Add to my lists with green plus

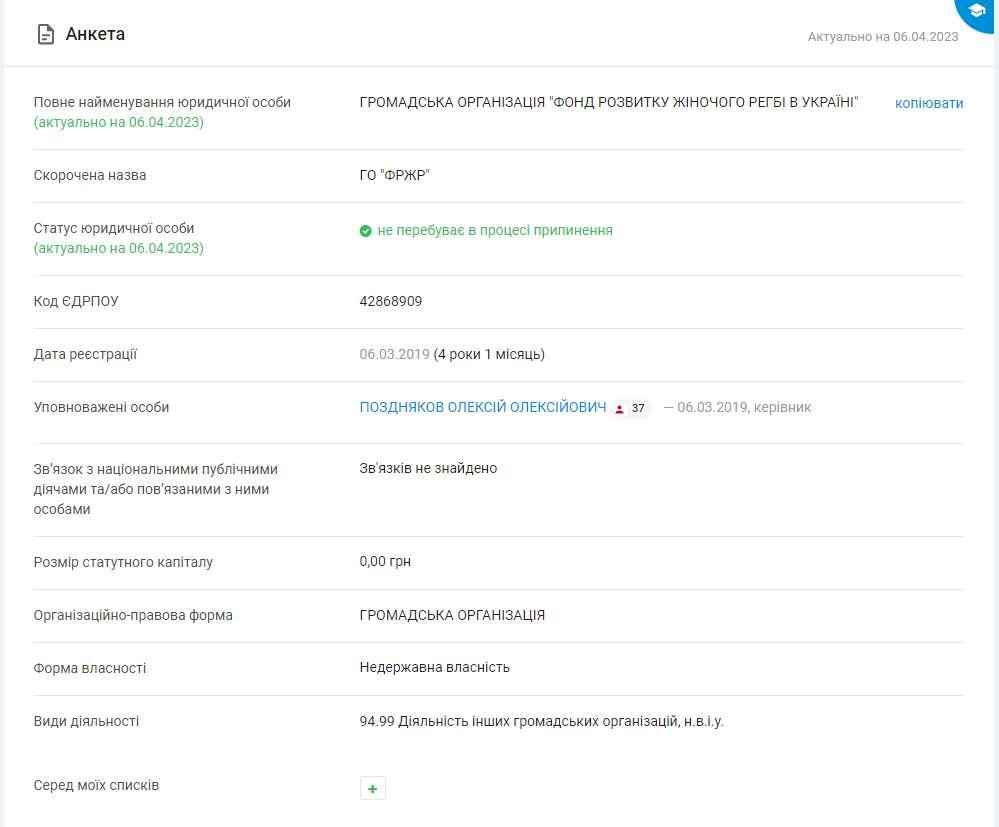tap(373, 789)
